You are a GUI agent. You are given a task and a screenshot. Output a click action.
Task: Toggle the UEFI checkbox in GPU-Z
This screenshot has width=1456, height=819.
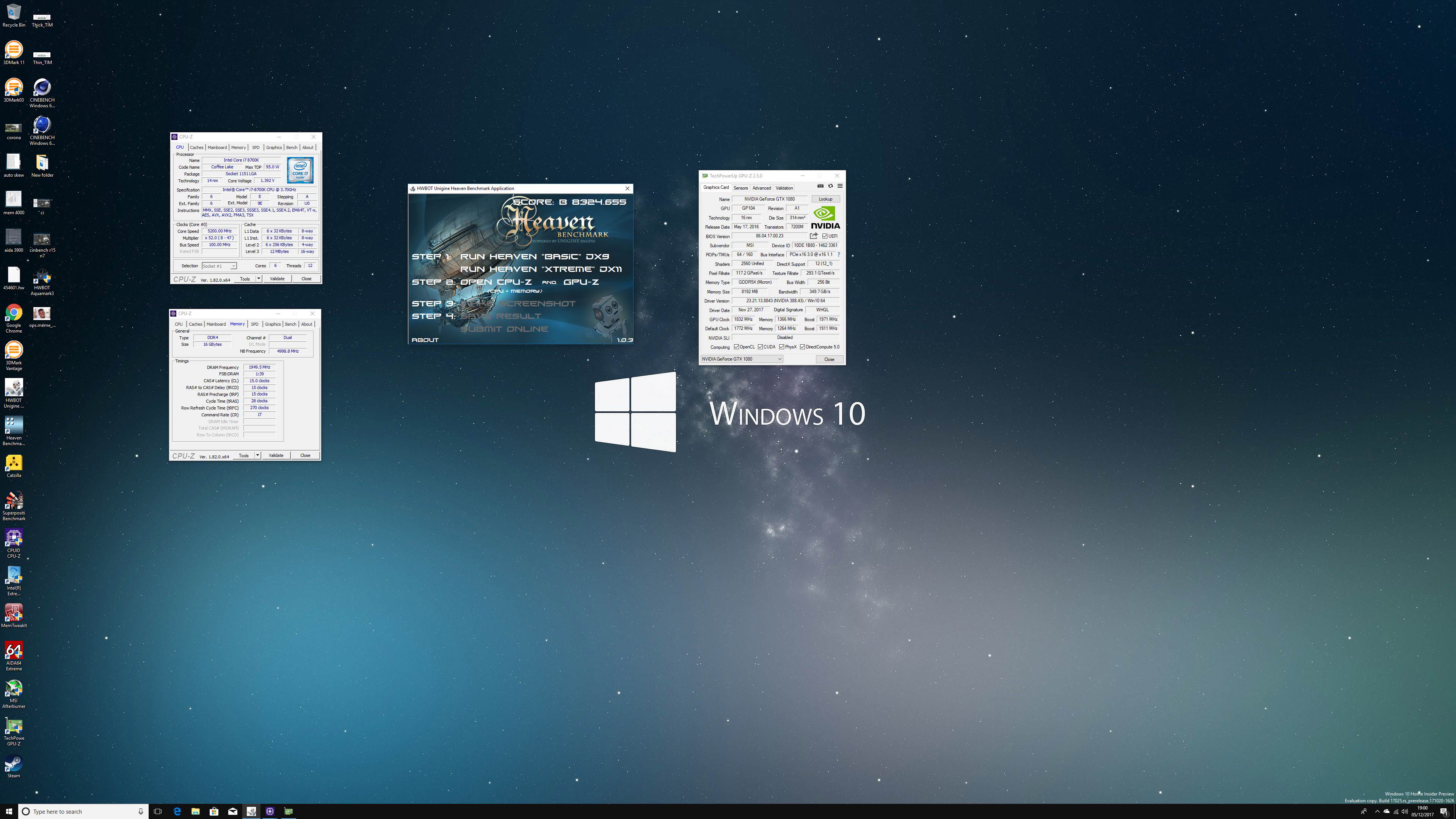coord(825,236)
